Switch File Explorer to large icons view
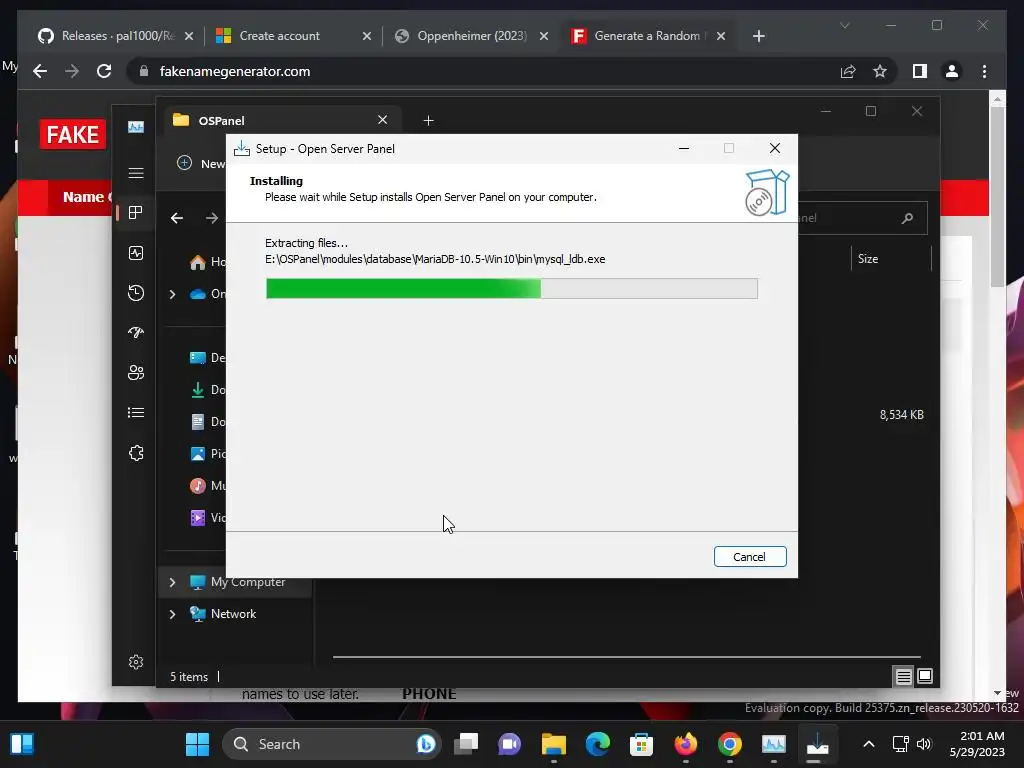The width and height of the screenshot is (1024, 768). coord(925,677)
